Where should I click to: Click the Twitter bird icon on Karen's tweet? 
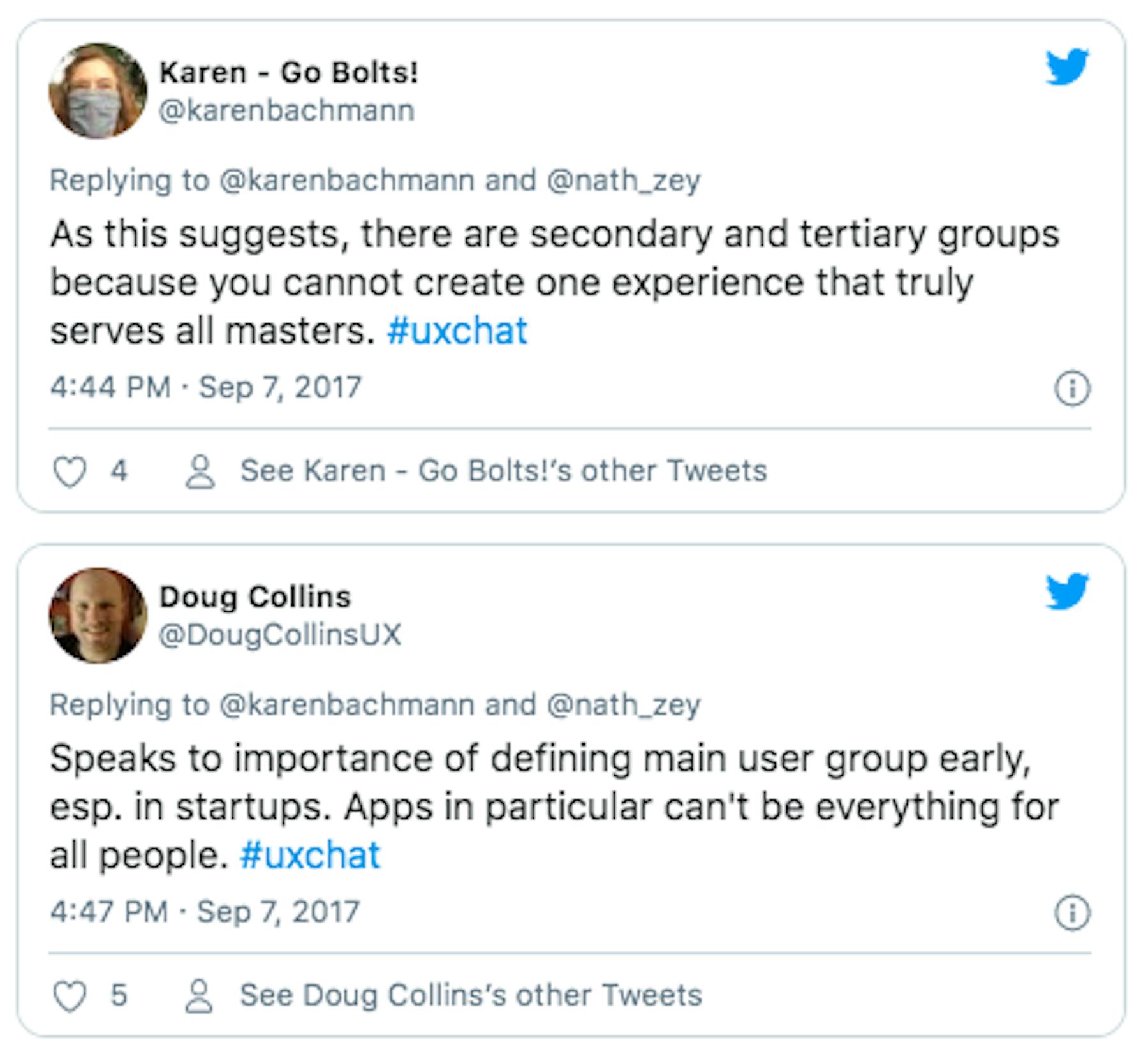click(1067, 66)
